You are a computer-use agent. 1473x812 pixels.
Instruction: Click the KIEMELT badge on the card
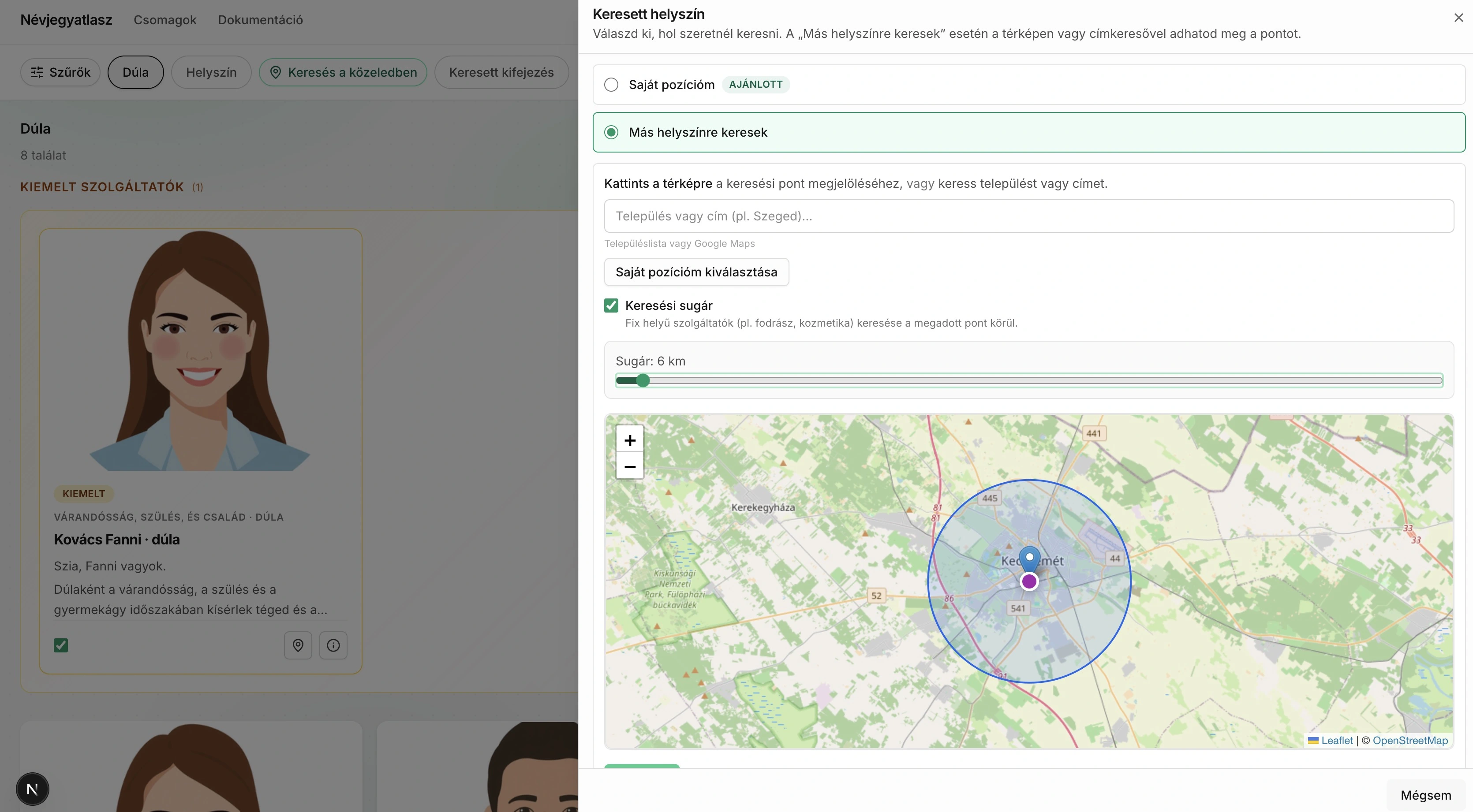[x=83, y=494]
